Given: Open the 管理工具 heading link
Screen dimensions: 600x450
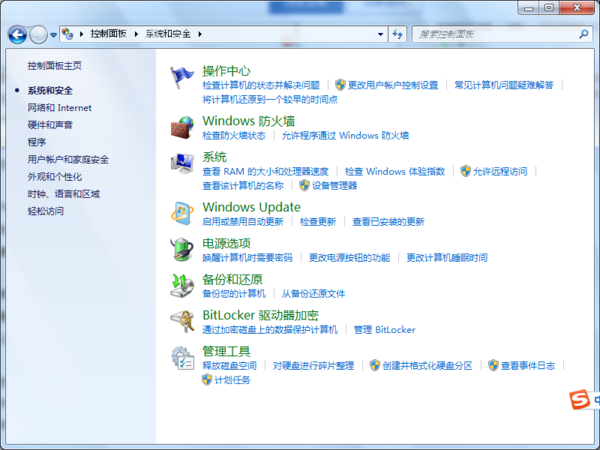Looking at the screenshot, I should pyautogui.click(x=226, y=351).
